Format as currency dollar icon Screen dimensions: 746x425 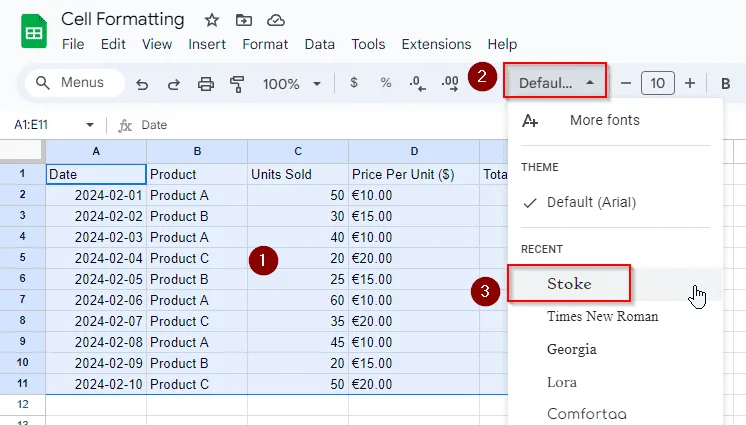pos(353,83)
